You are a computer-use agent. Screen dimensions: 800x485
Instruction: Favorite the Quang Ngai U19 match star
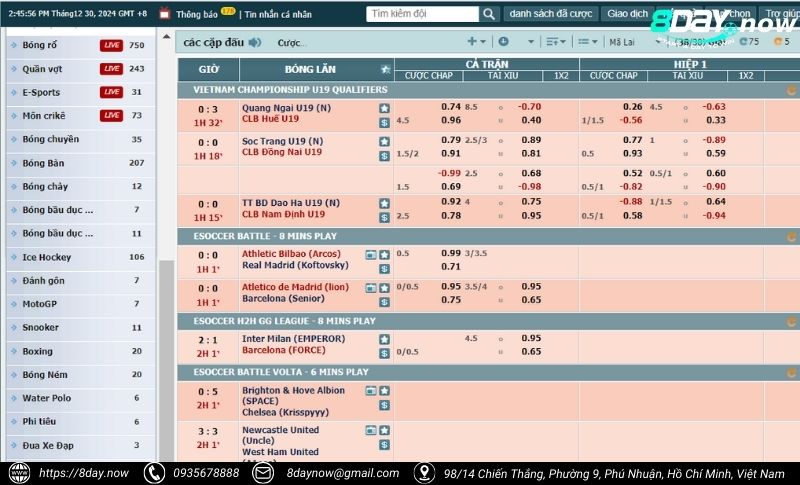[384, 108]
